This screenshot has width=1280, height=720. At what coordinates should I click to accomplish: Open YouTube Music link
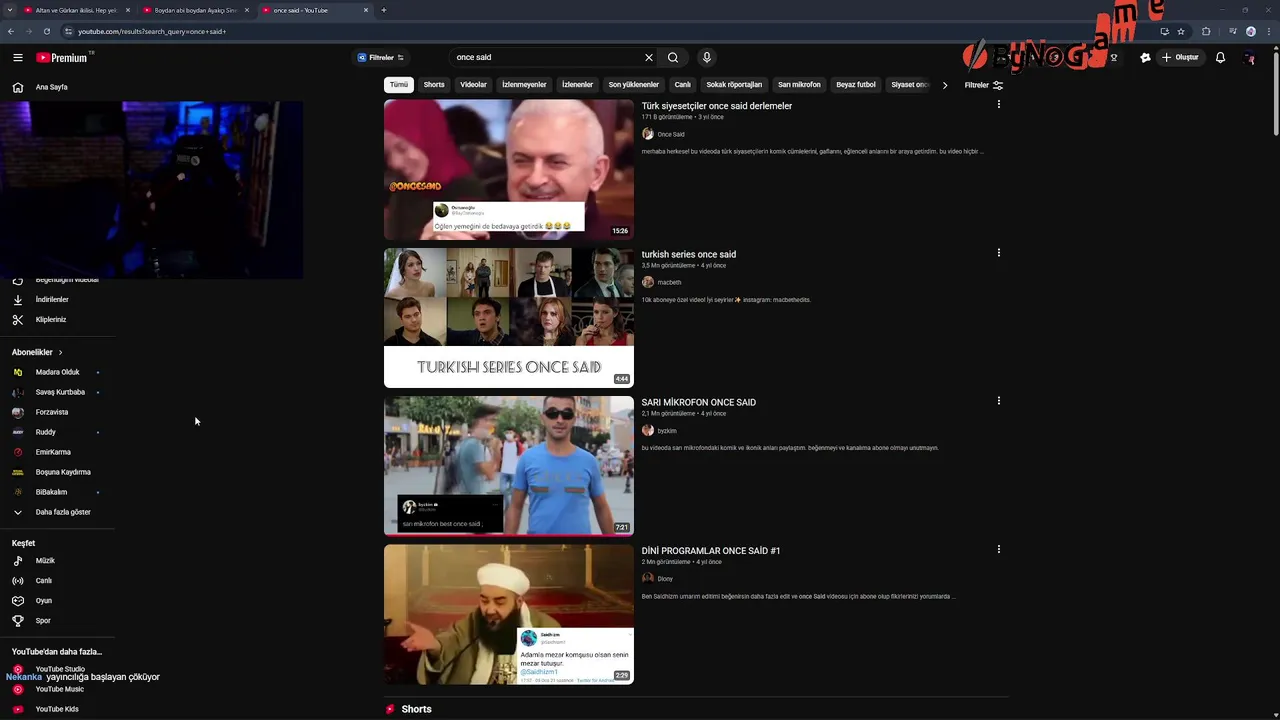[x=60, y=689]
